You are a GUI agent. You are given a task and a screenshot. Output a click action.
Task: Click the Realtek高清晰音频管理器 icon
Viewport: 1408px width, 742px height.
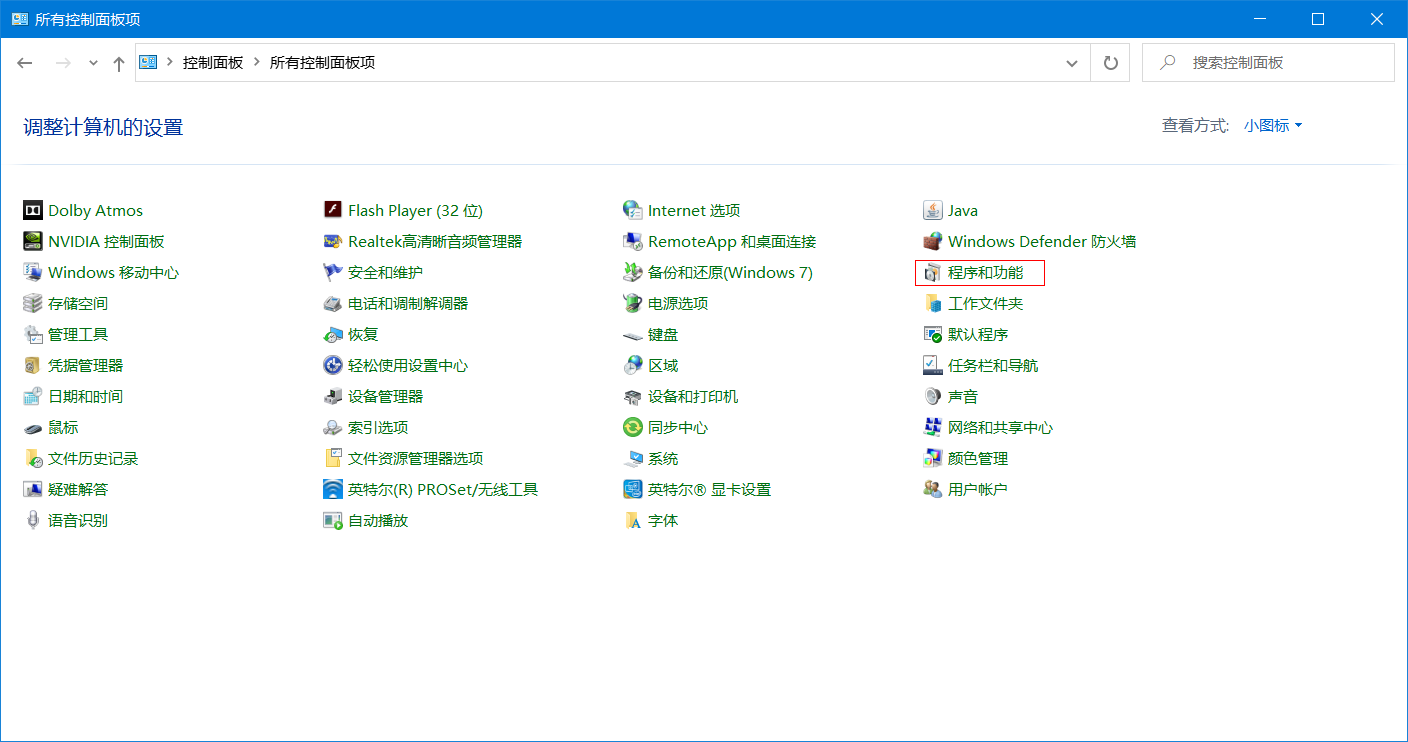333,241
